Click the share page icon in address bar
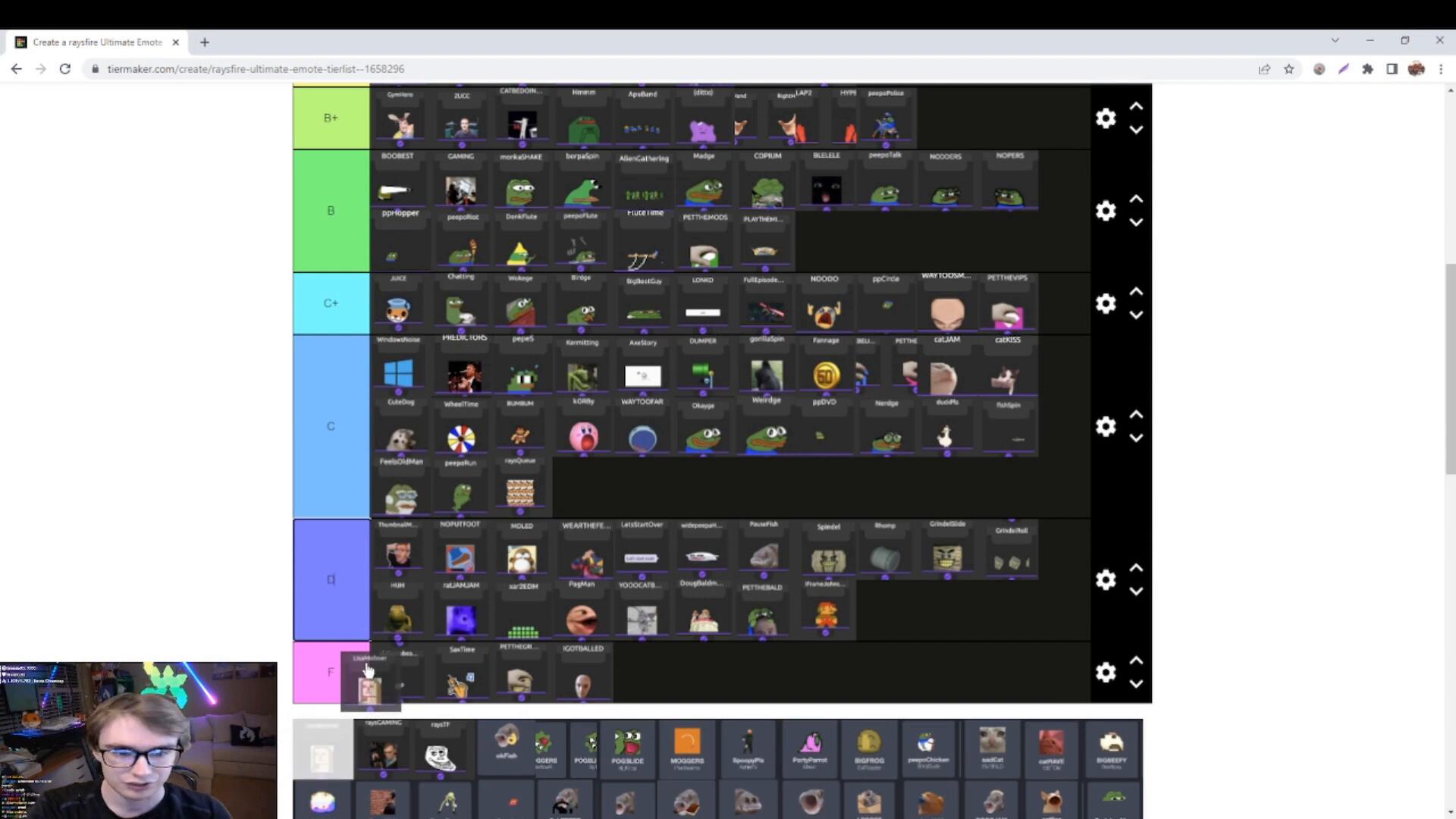The height and width of the screenshot is (819, 1456). 1264,69
